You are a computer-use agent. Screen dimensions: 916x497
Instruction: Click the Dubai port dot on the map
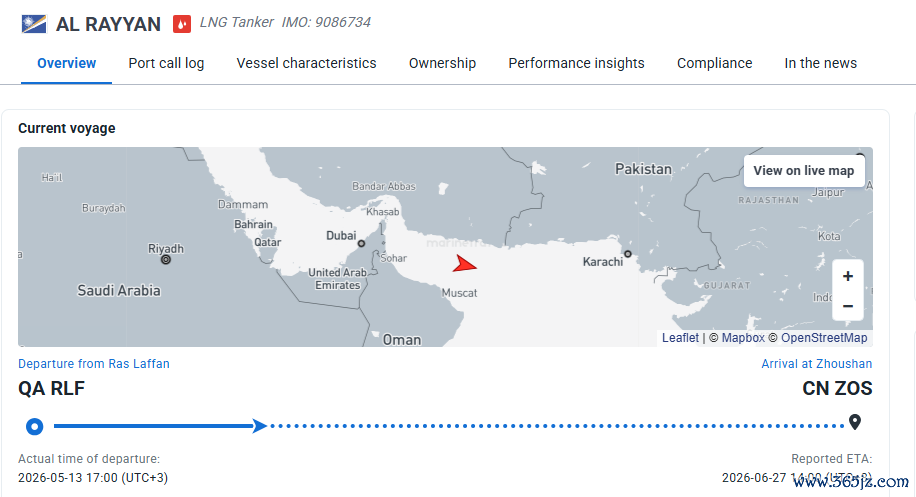click(361, 243)
